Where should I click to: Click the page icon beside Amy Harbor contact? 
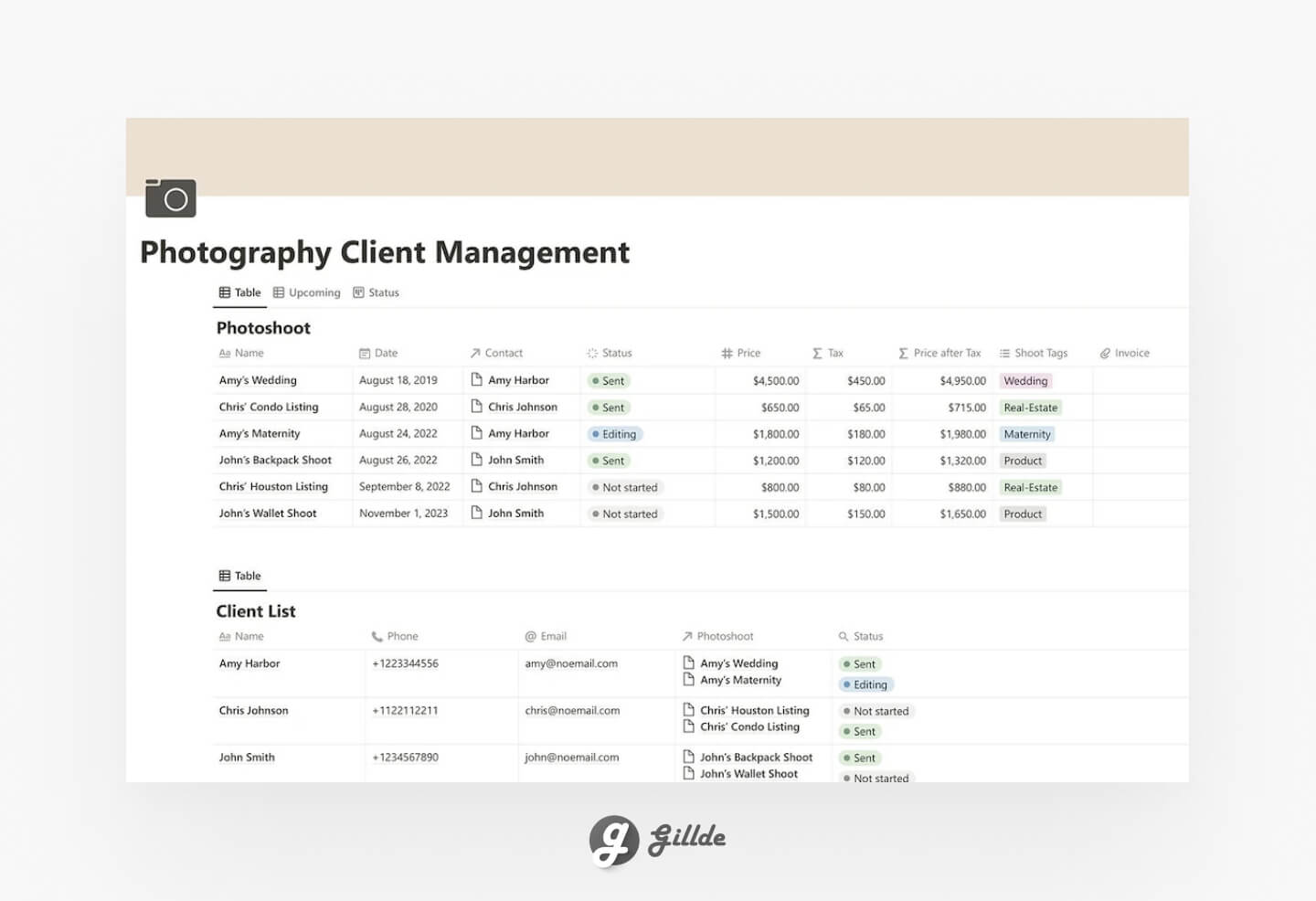pos(477,380)
